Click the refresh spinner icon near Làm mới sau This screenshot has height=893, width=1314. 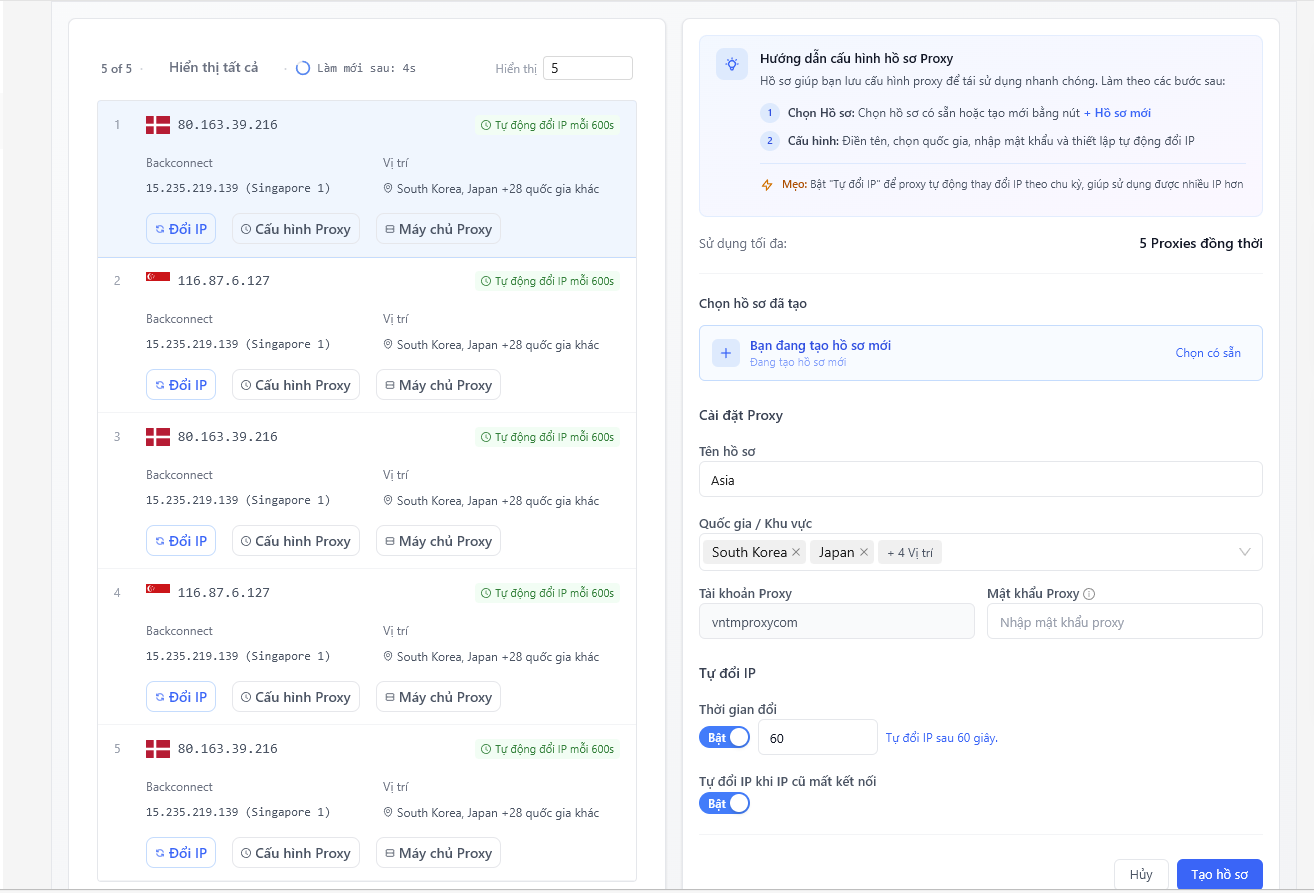pos(303,68)
